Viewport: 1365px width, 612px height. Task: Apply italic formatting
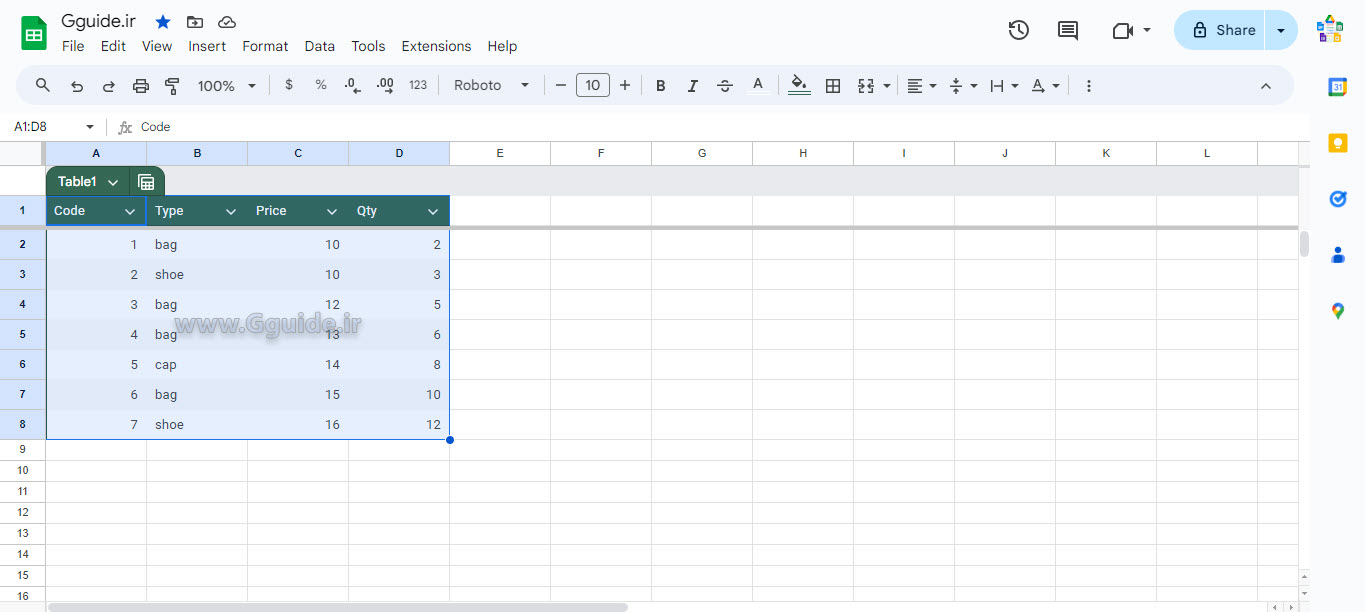(x=693, y=85)
